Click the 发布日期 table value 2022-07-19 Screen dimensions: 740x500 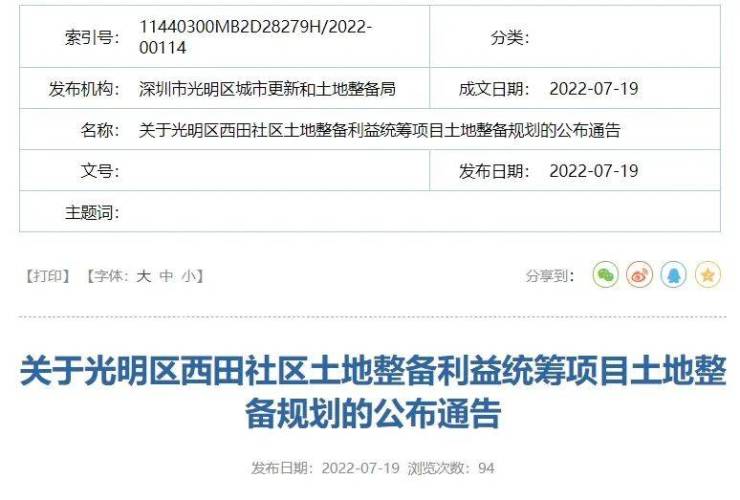(594, 171)
